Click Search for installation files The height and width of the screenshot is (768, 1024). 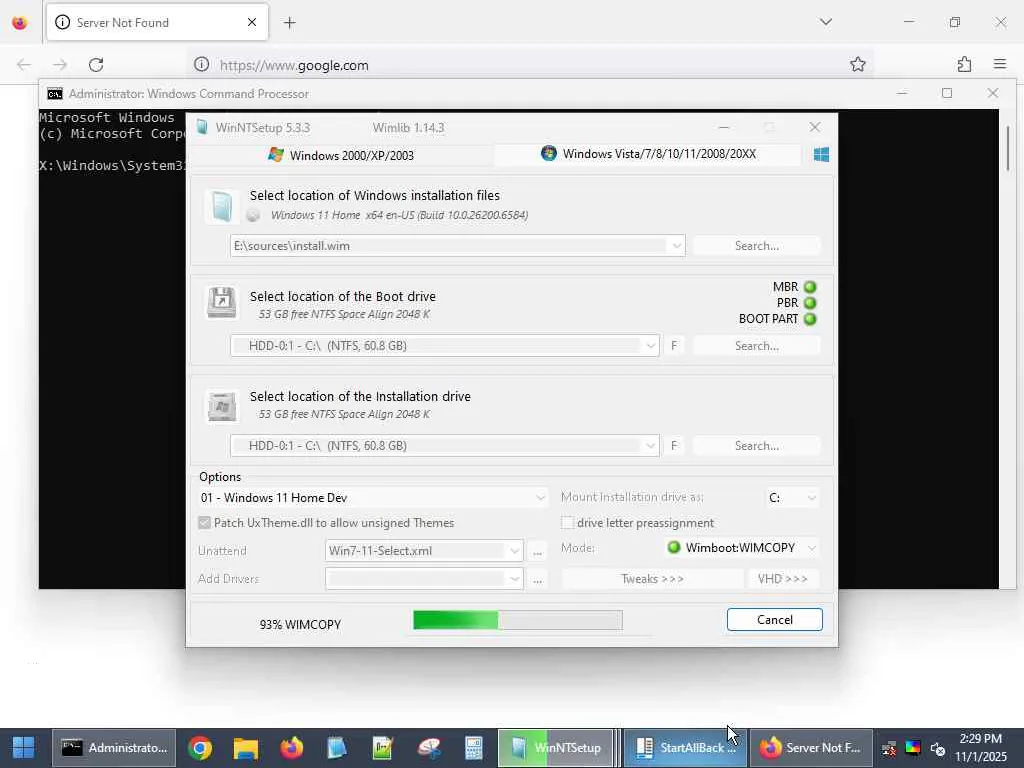click(756, 246)
